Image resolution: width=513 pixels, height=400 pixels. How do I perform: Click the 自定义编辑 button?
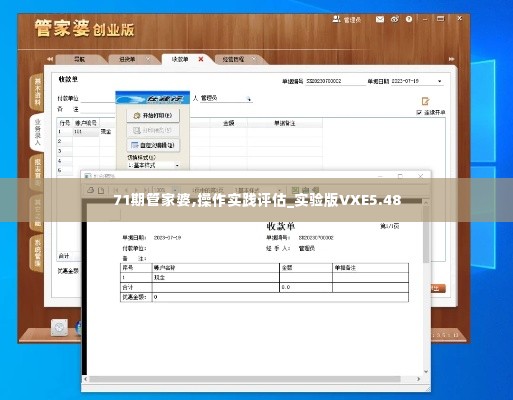pyautogui.click(x=153, y=145)
